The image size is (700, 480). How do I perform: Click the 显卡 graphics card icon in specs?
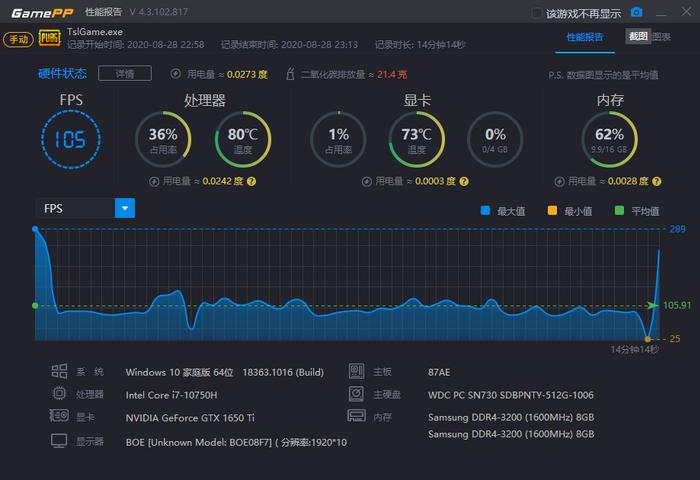pos(59,416)
